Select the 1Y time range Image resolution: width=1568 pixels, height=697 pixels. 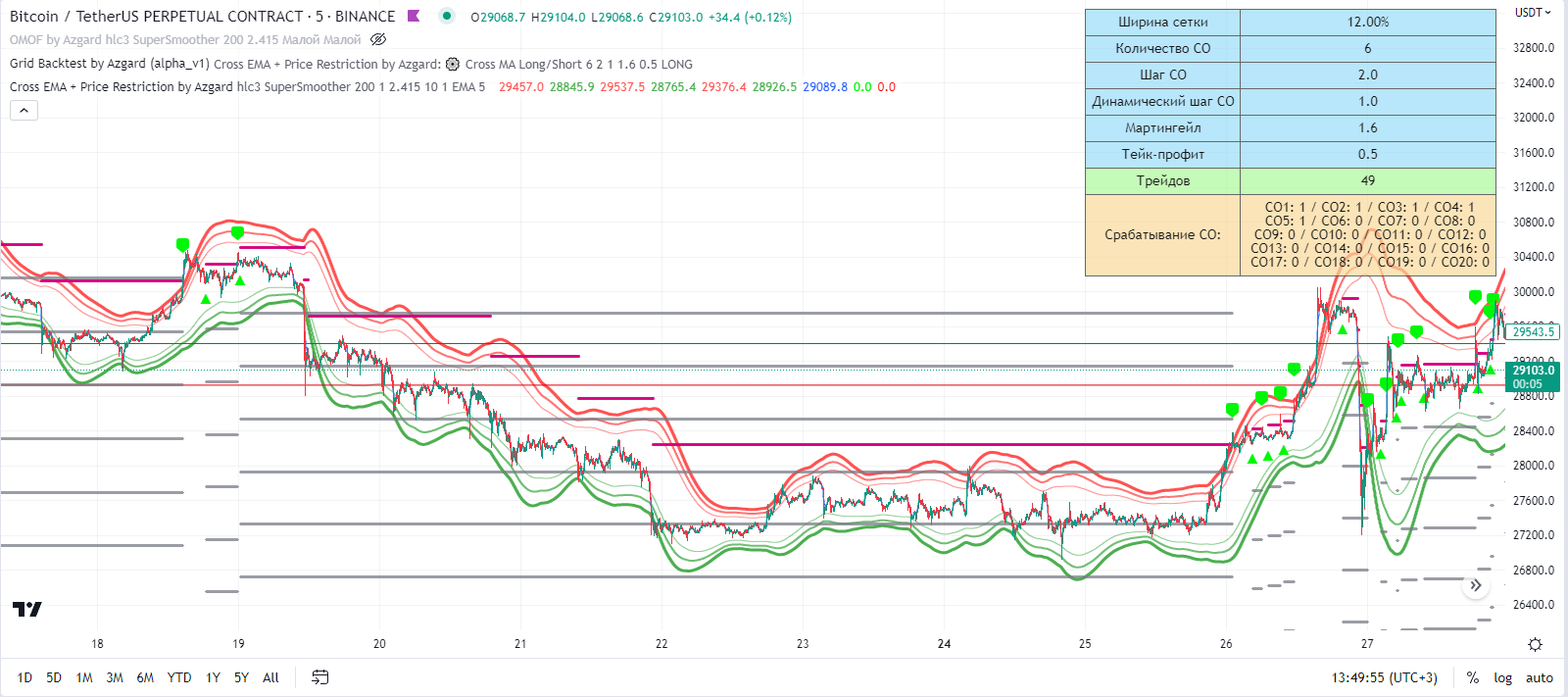coord(213,677)
